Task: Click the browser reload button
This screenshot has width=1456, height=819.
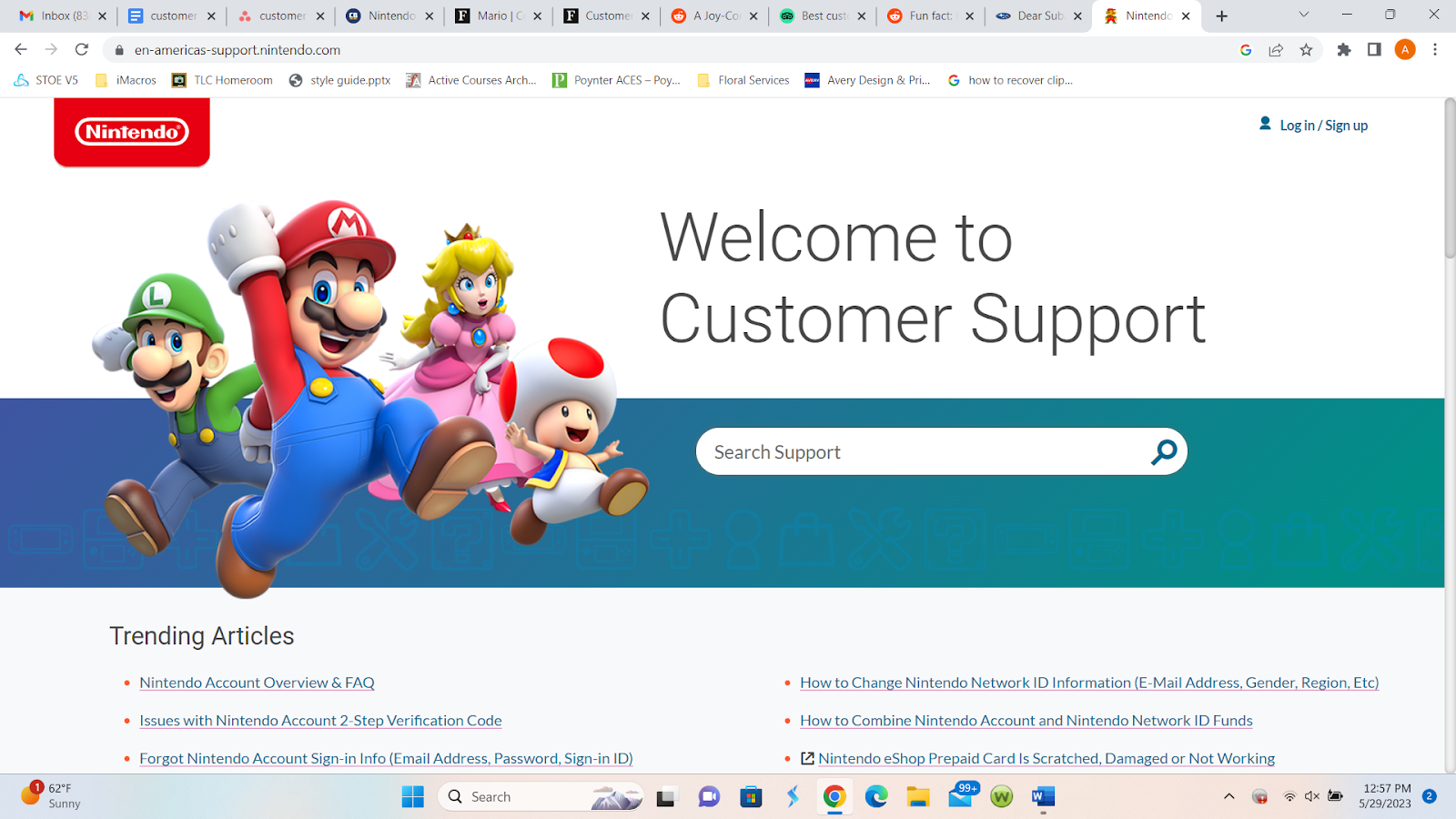Action: tap(82, 50)
